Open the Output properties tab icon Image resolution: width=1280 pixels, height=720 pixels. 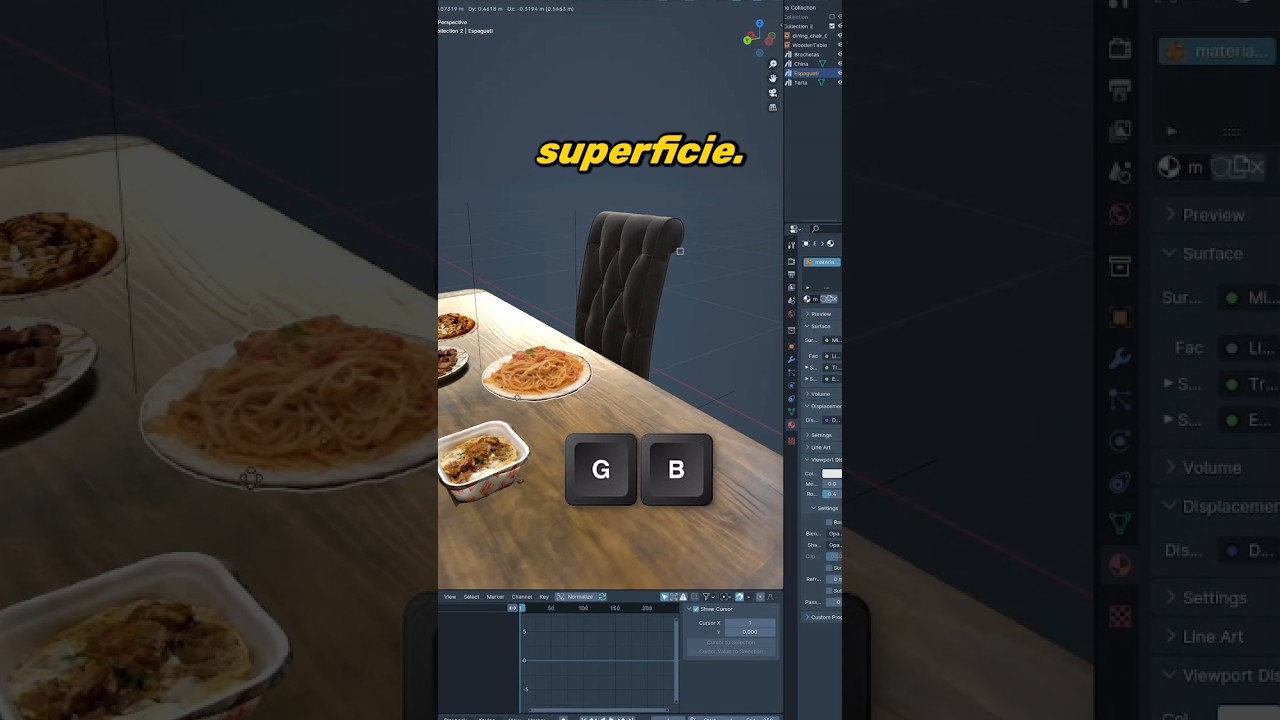[791, 274]
